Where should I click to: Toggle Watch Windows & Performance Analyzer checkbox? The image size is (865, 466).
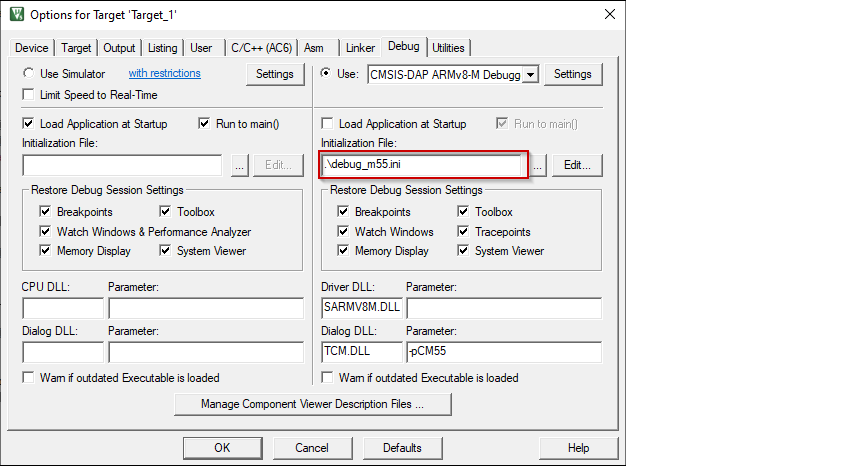tap(45, 232)
